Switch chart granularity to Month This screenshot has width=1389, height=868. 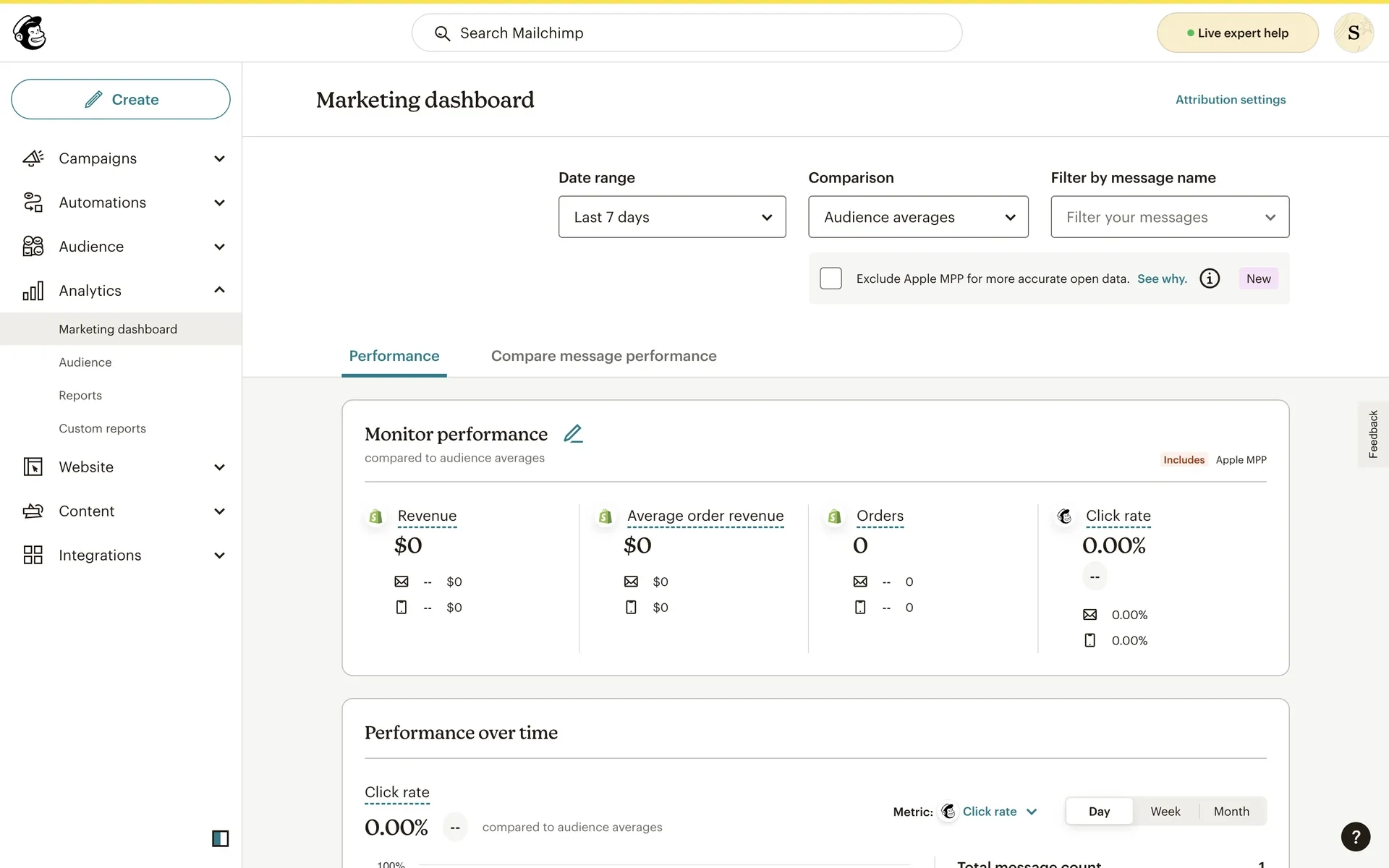point(1231,811)
